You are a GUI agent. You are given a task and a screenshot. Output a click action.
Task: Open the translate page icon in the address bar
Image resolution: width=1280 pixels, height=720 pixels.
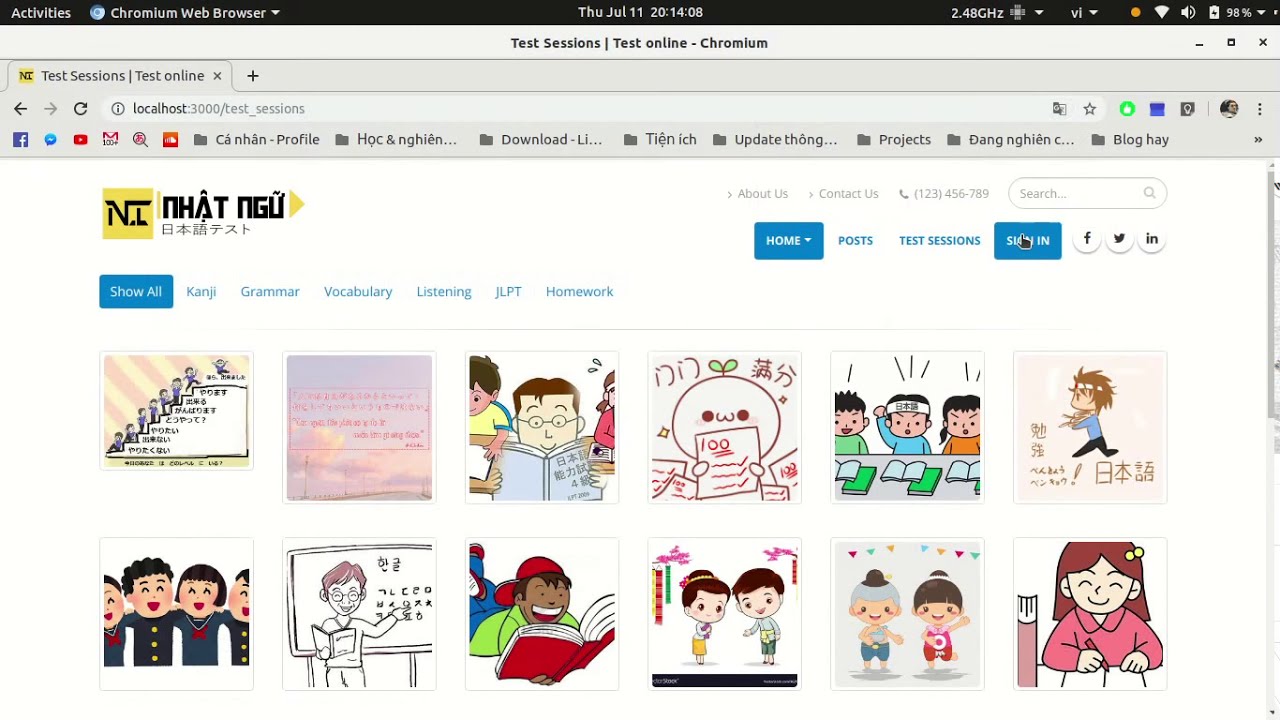click(x=1060, y=108)
